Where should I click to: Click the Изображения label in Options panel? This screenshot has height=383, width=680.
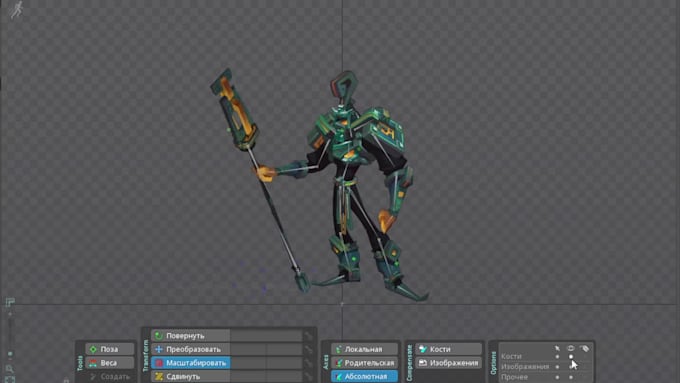[x=525, y=367]
